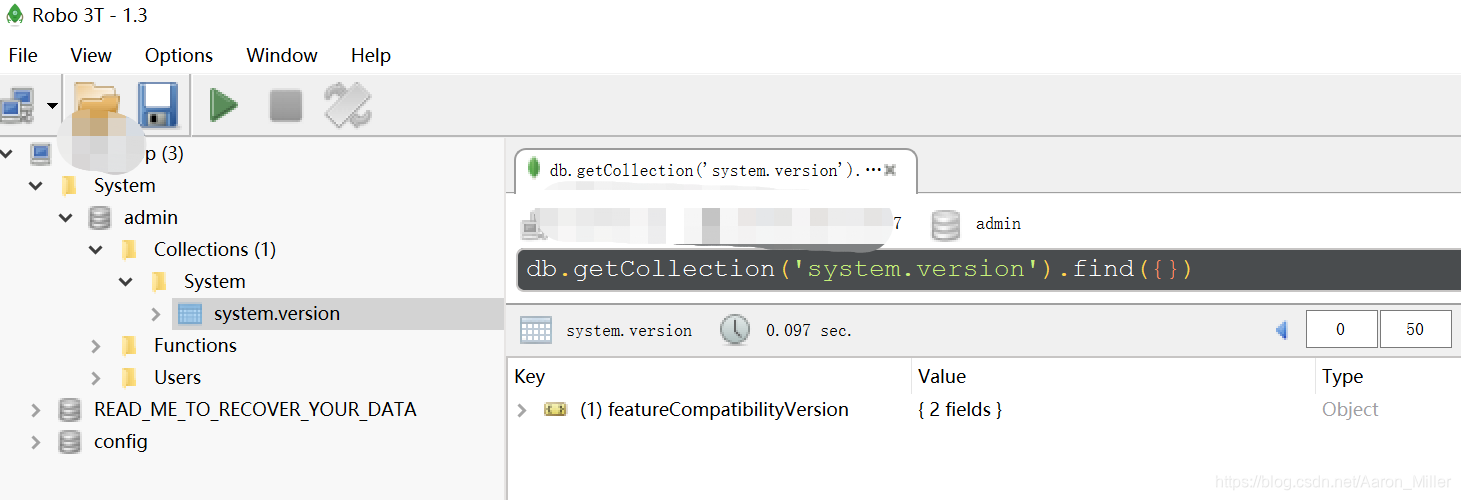Click the system.version table icon in tree
The height and width of the screenshot is (500, 1461).
[x=190, y=314]
